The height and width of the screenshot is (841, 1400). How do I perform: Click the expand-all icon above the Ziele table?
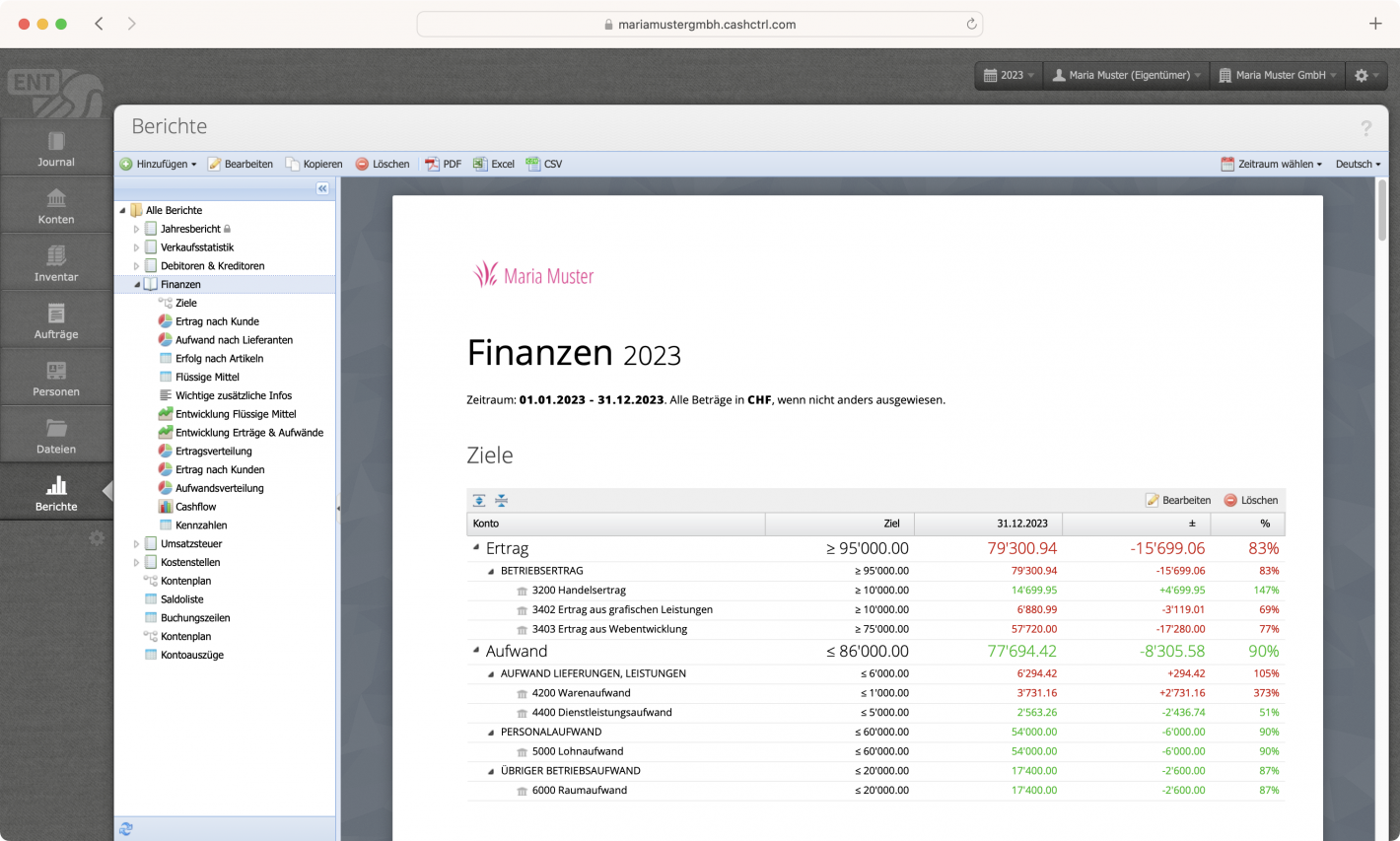point(478,500)
